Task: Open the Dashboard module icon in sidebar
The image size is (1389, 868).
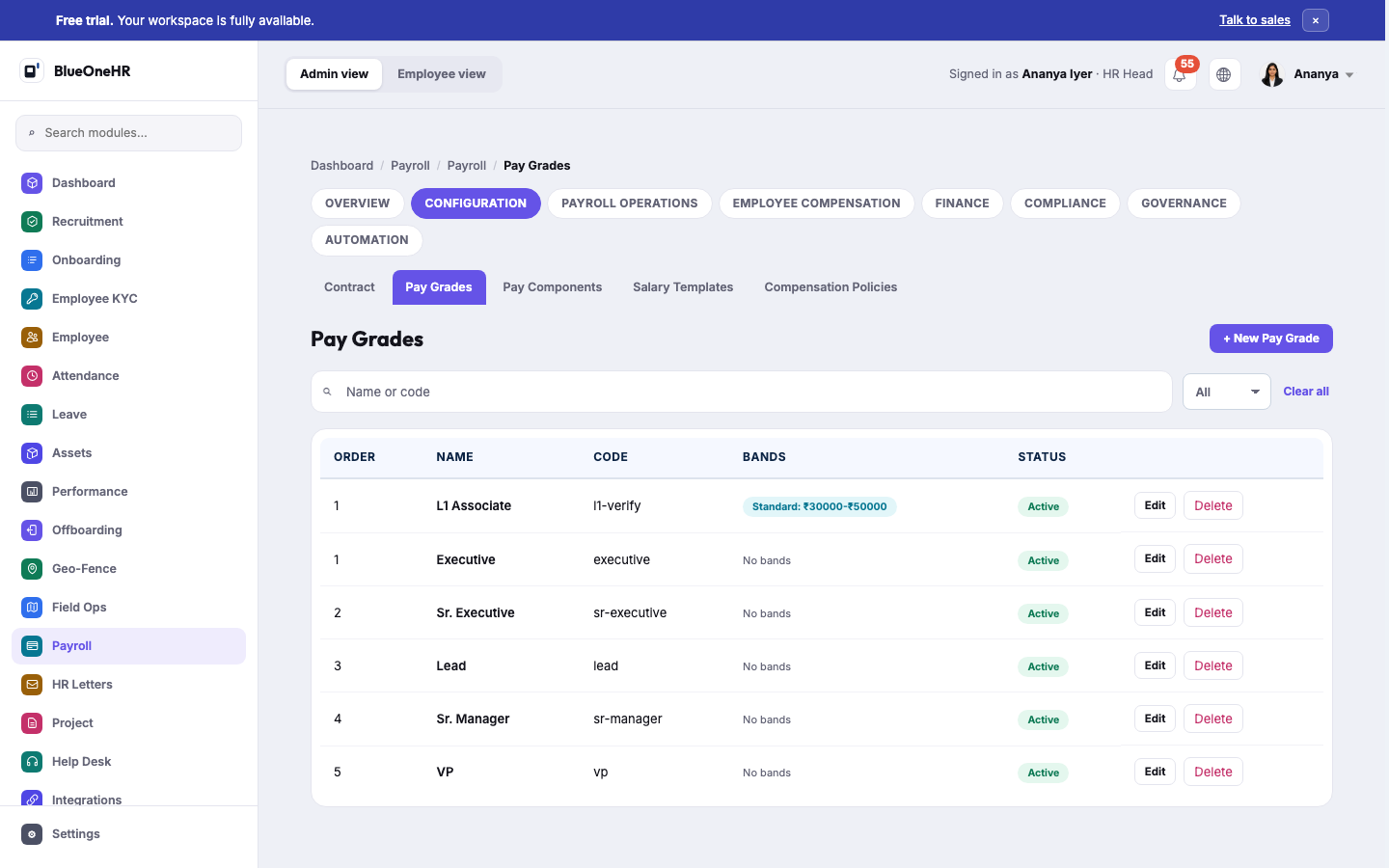Action: pyautogui.click(x=32, y=183)
